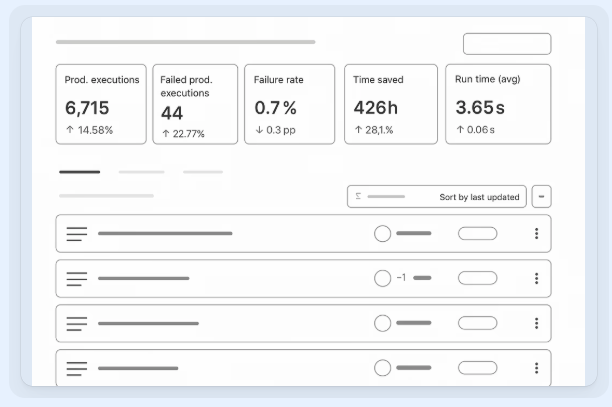Select the circle next to the -1 label
Image resolution: width=612 pixels, height=407 pixels.
pos(382,278)
